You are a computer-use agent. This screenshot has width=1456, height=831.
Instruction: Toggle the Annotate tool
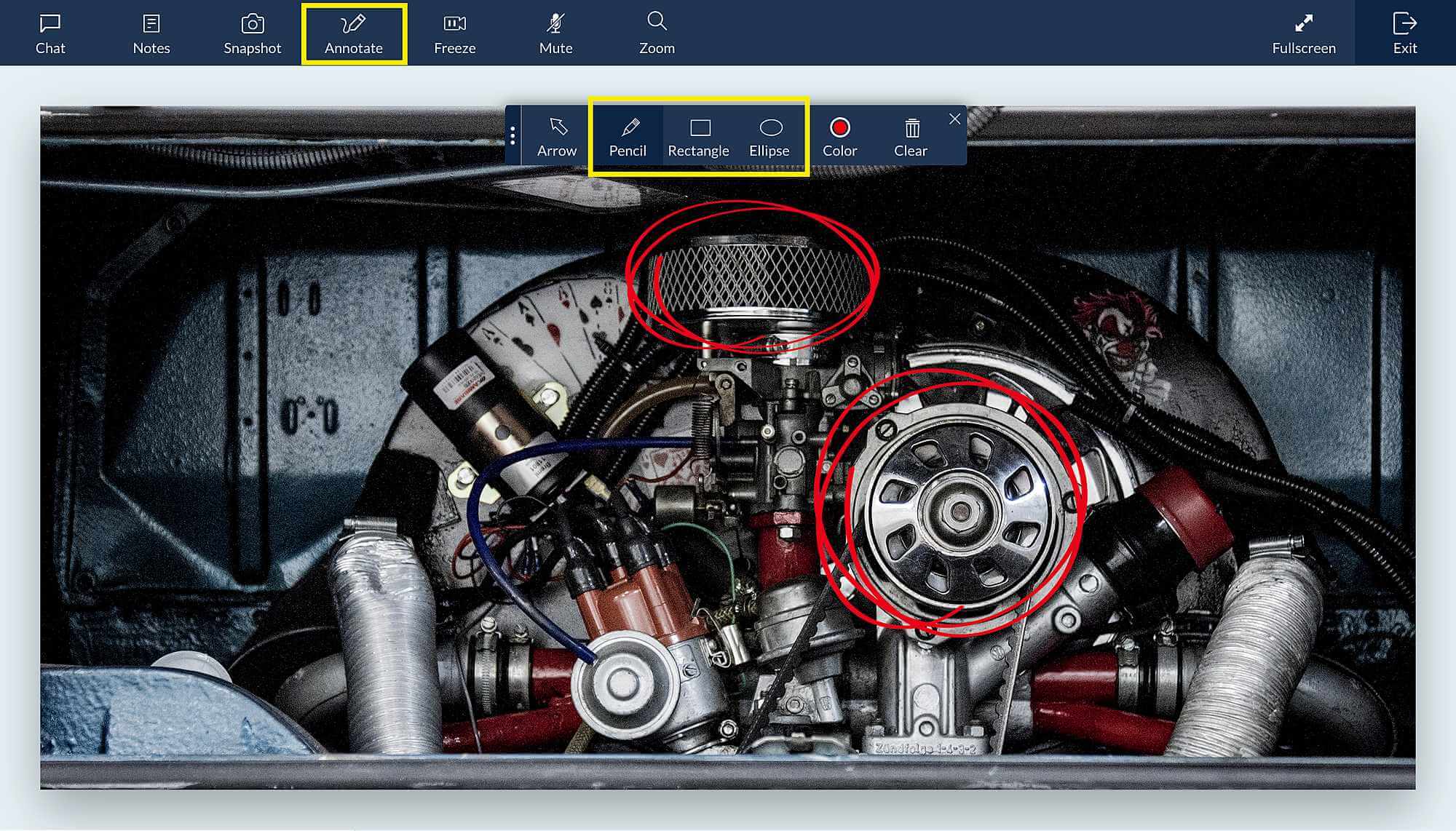[354, 33]
